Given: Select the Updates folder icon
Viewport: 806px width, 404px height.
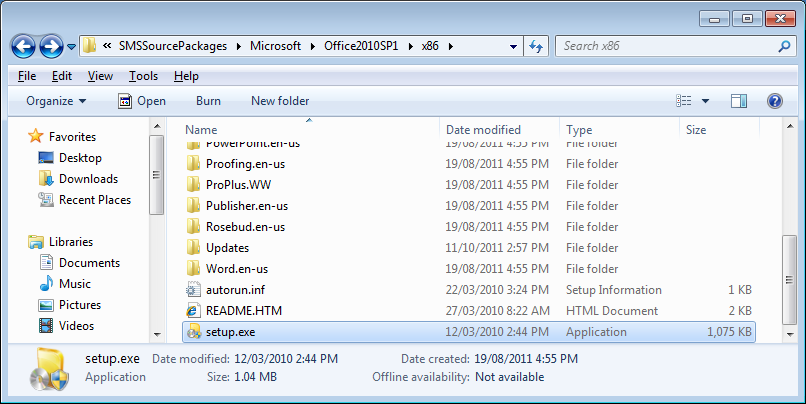Looking at the screenshot, I should pyautogui.click(x=193, y=248).
